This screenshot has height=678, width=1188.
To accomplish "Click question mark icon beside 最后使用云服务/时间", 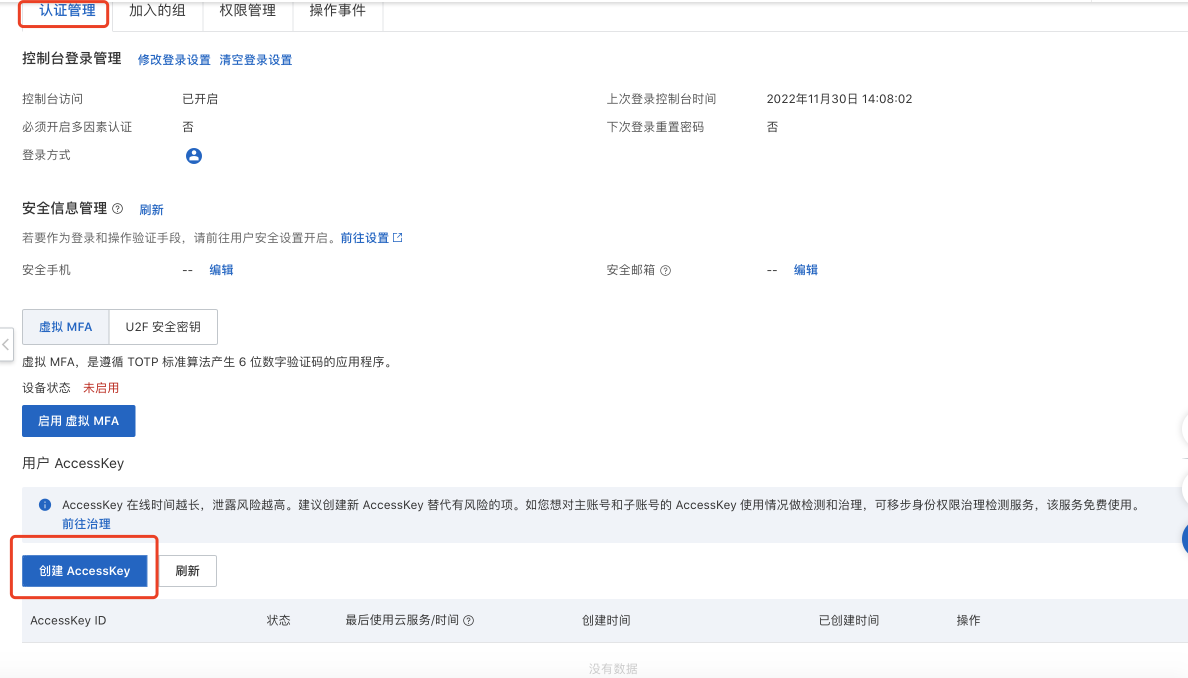I will 467,620.
